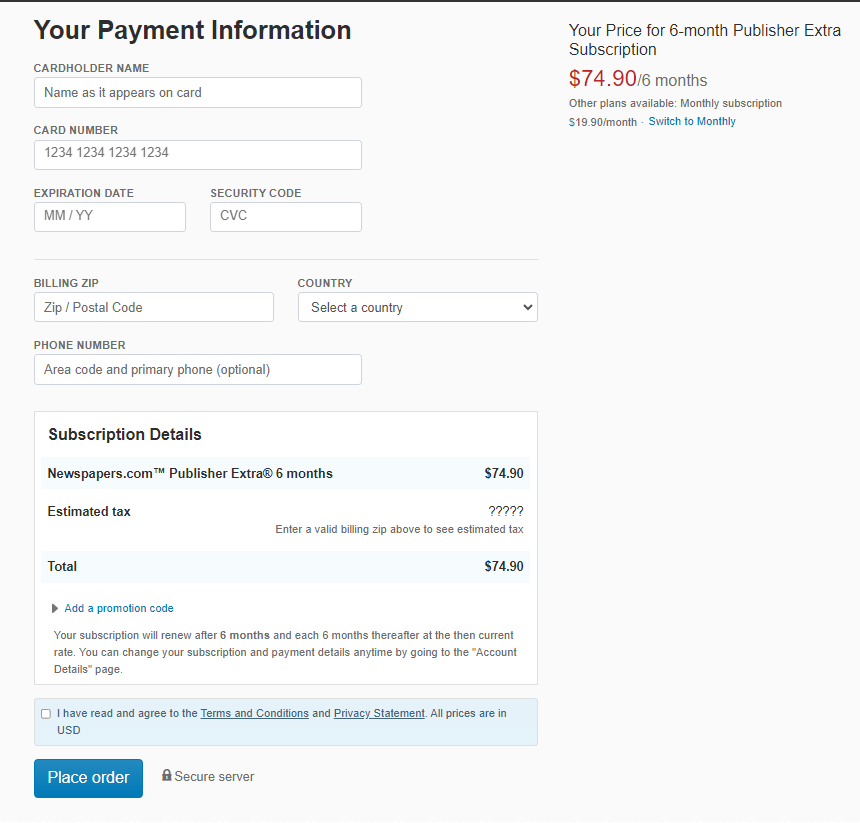The width and height of the screenshot is (860, 823).
Task: Check the Terms and Conditions agreement box
Action: point(46,713)
